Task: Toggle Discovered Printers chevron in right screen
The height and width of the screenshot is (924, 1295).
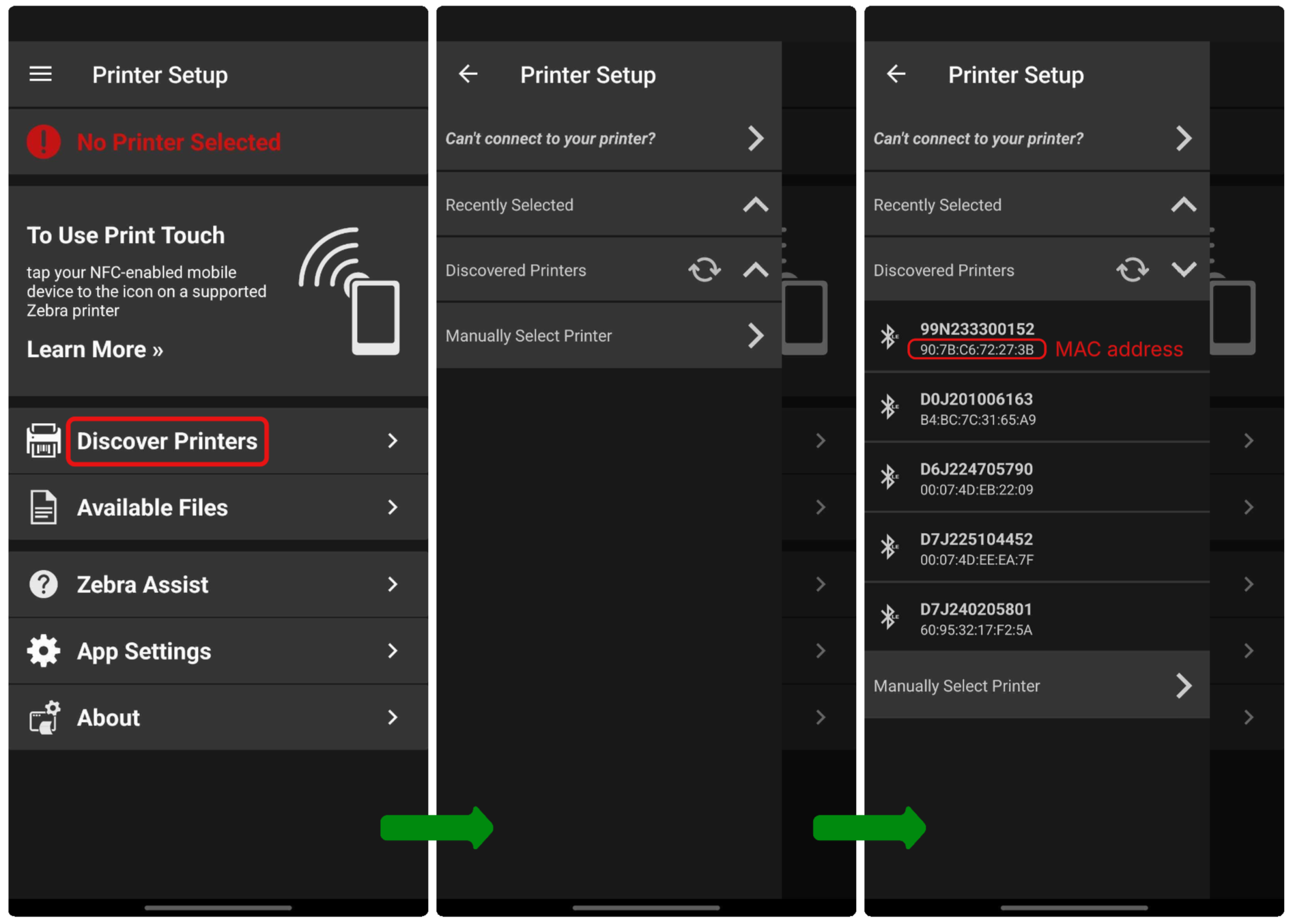Action: click(1184, 270)
